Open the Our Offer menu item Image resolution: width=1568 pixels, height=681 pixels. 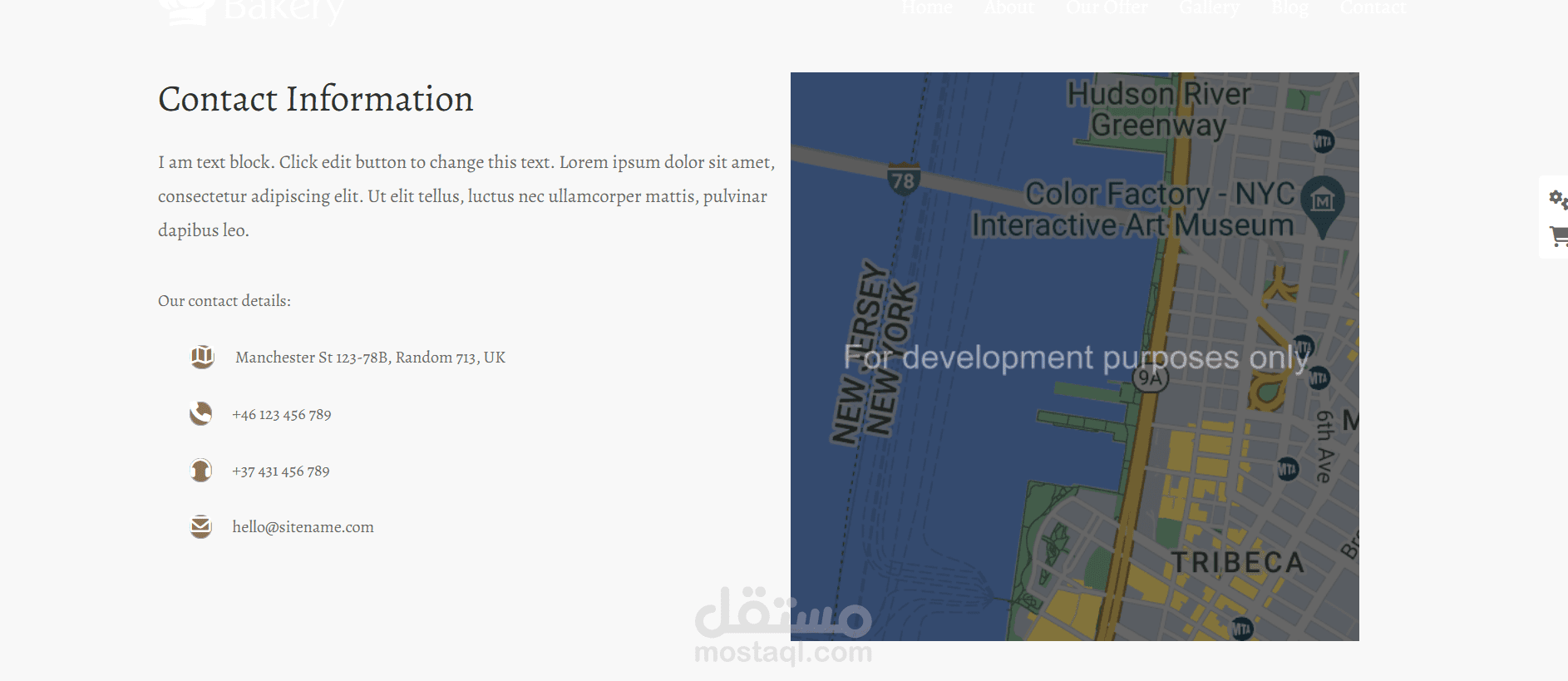point(1107,7)
